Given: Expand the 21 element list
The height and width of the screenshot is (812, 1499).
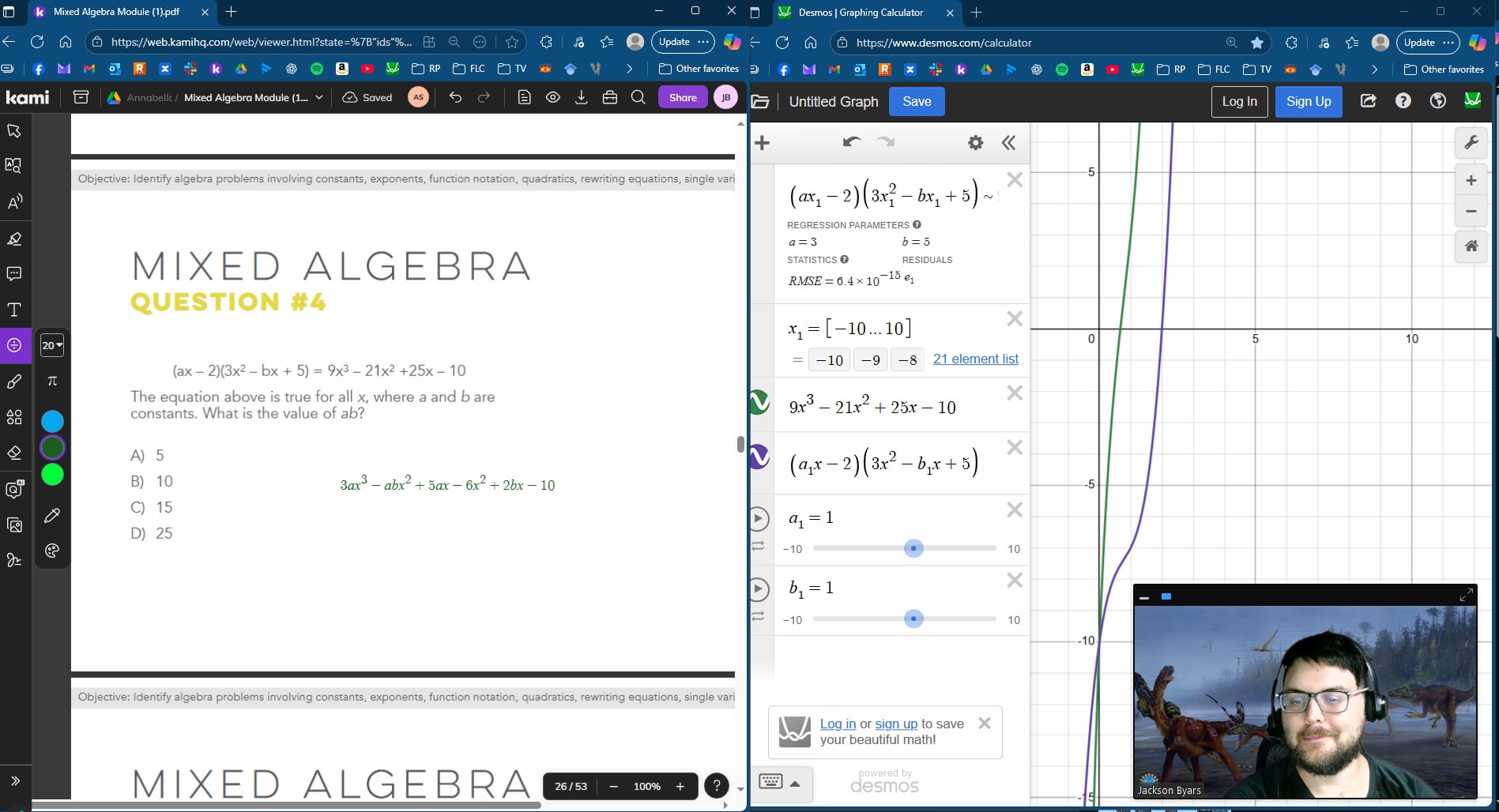Looking at the screenshot, I should (976, 359).
